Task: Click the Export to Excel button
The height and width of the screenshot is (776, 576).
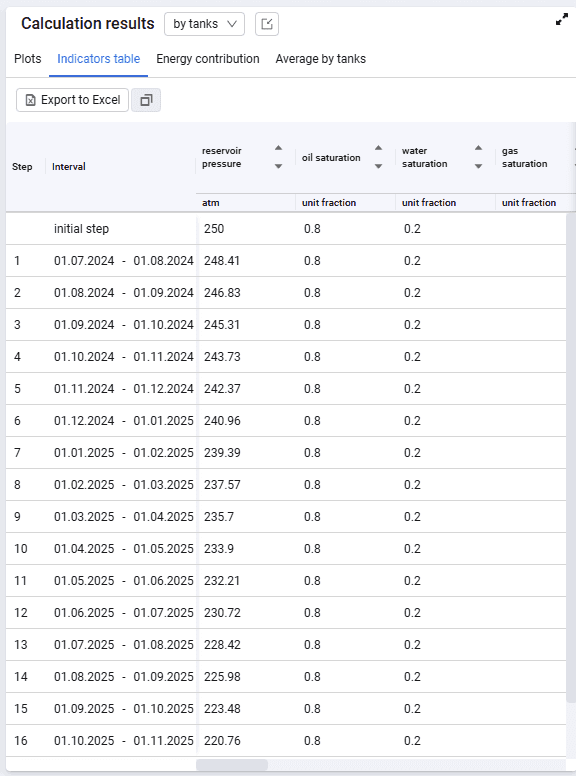Action: [x=72, y=100]
